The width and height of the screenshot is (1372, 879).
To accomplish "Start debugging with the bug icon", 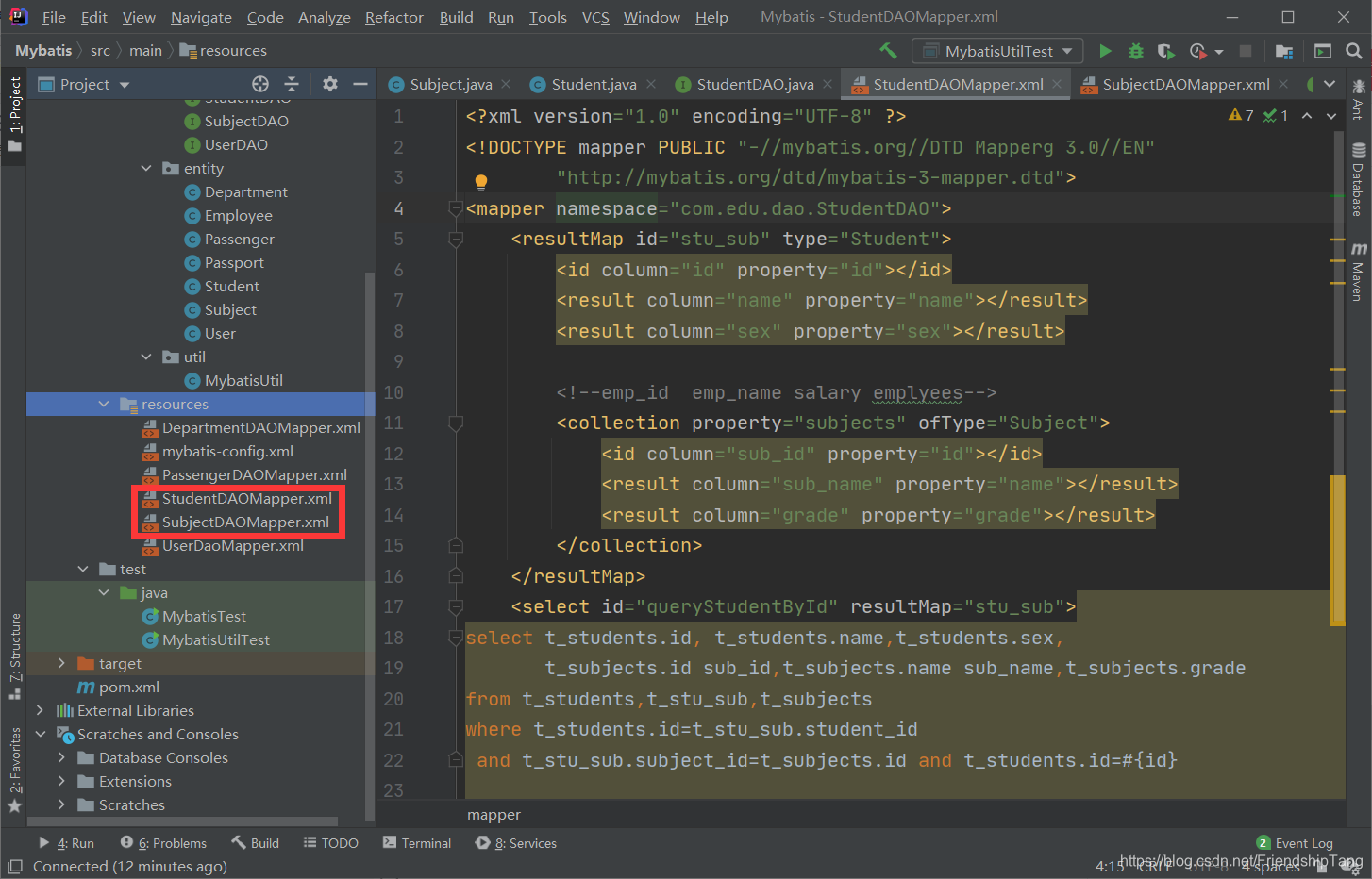I will pyautogui.click(x=1136, y=51).
